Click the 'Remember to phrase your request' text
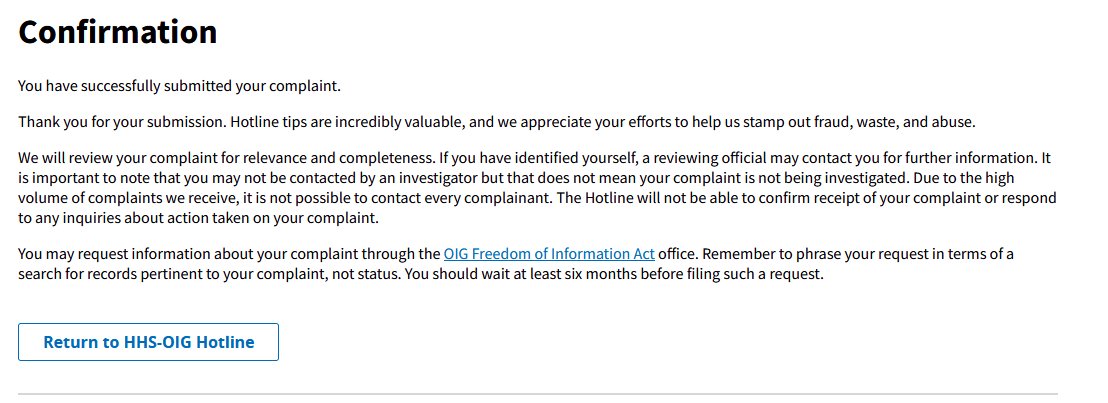The height and width of the screenshot is (403, 1108). click(x=803, y=254)
